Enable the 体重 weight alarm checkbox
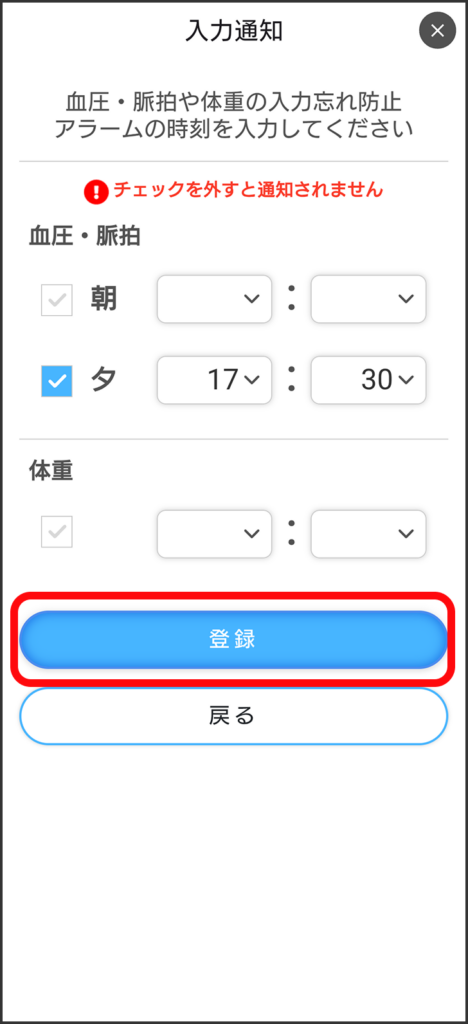Image resolution: width=468 pixels, height=1024 pixels. coord(57,532)
